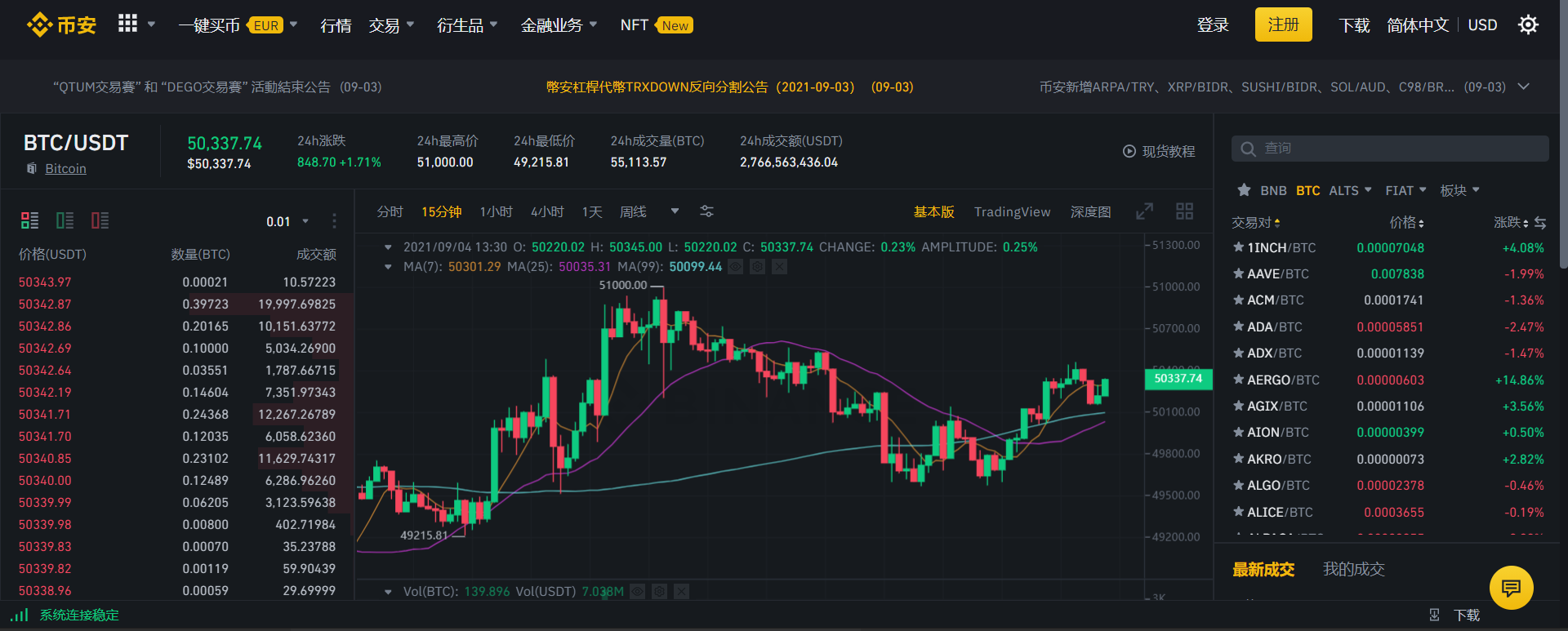Open the ALTS market dropdown
1568x631 pixels.
click(x=1350, y=190)
